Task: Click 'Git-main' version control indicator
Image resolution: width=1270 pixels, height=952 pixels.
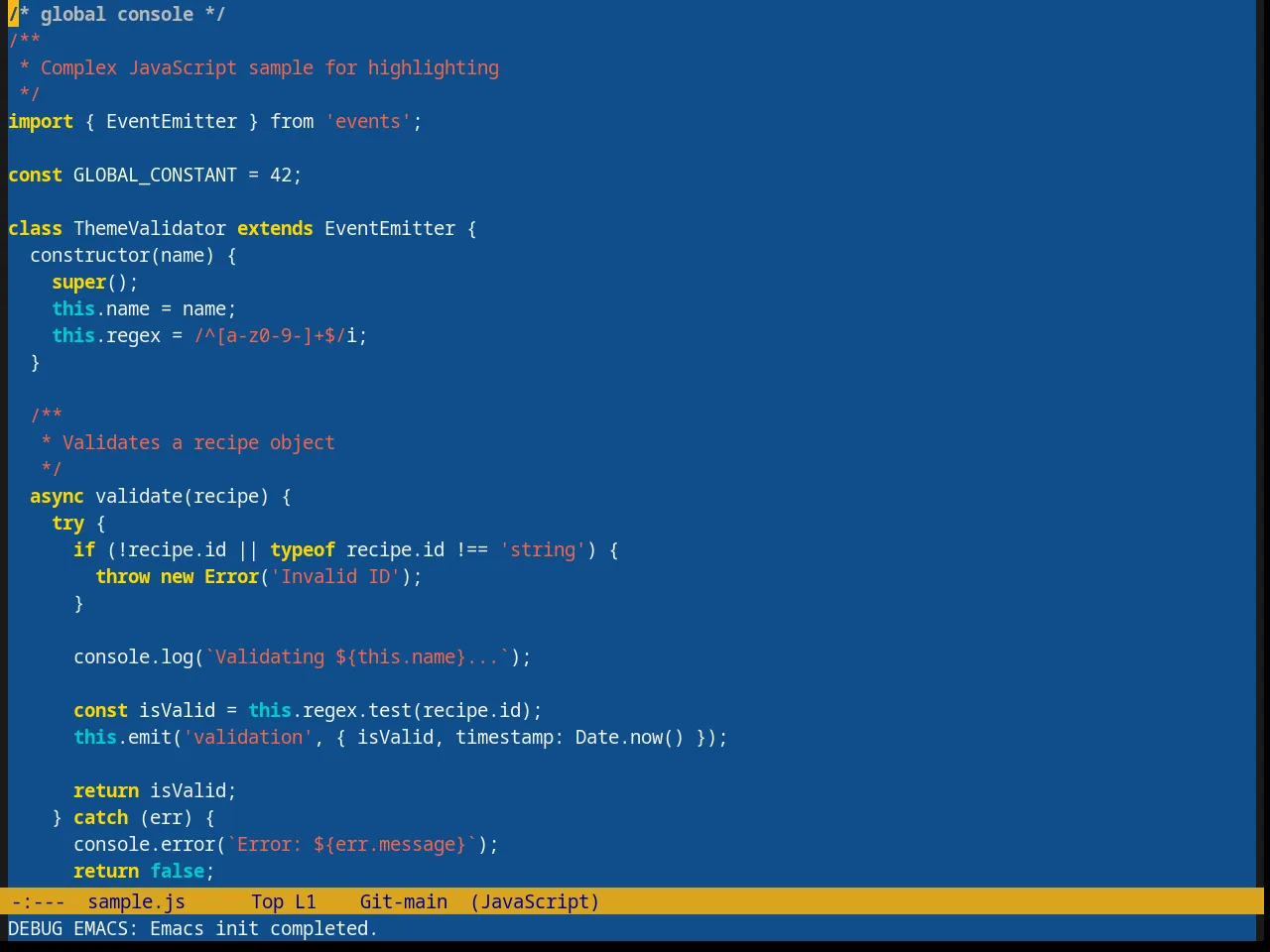Action: pos(404,901)
